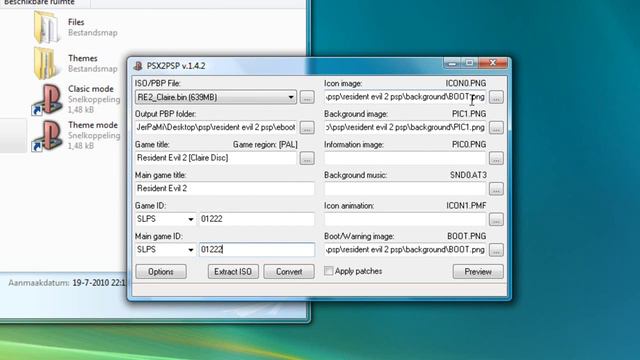The height and width of the screenshot is (360, 640).
Task: Enable the Apply patches checkbox
Action: pos(329,271)
